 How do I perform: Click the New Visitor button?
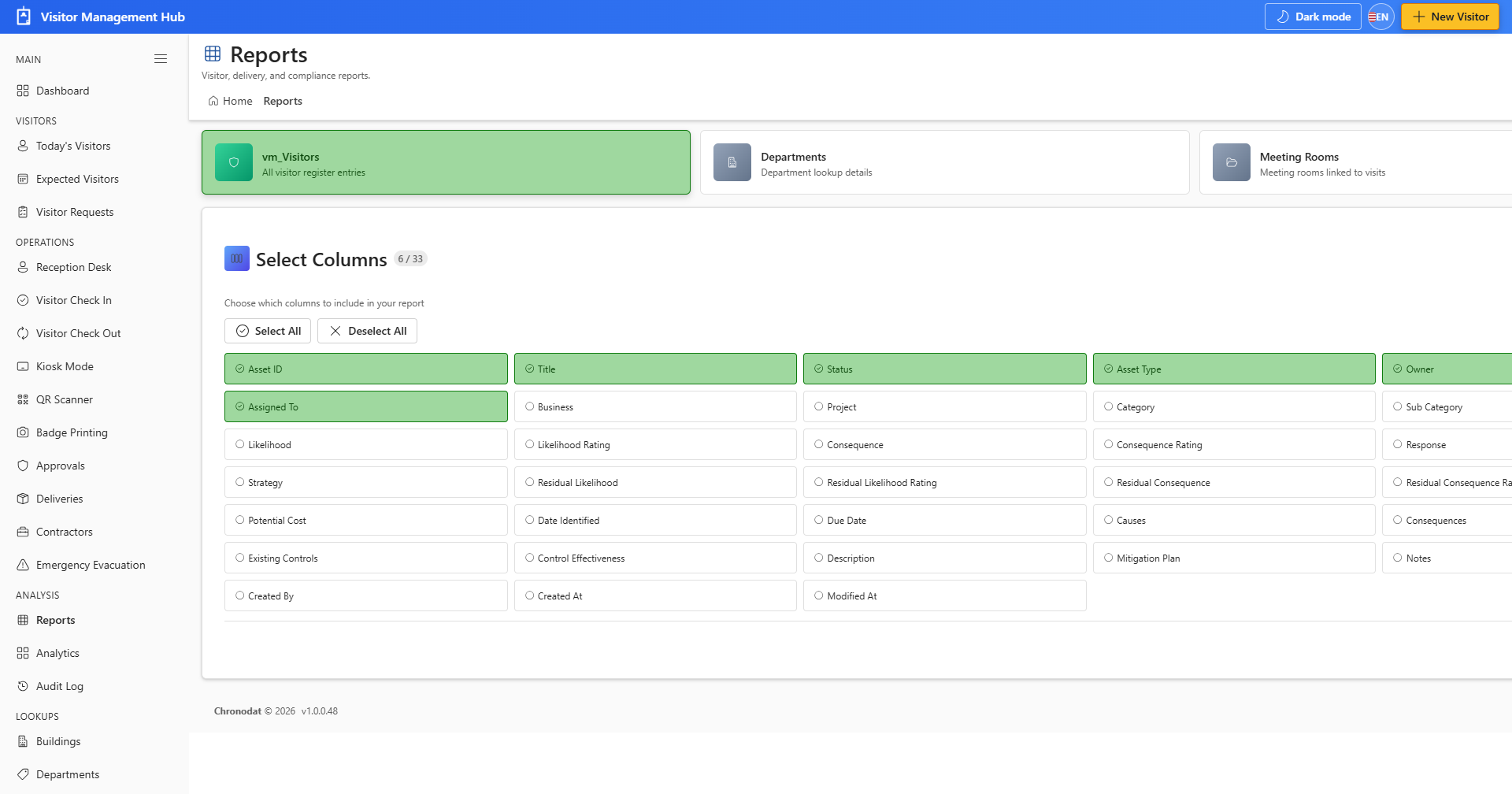pos(1450,17)
